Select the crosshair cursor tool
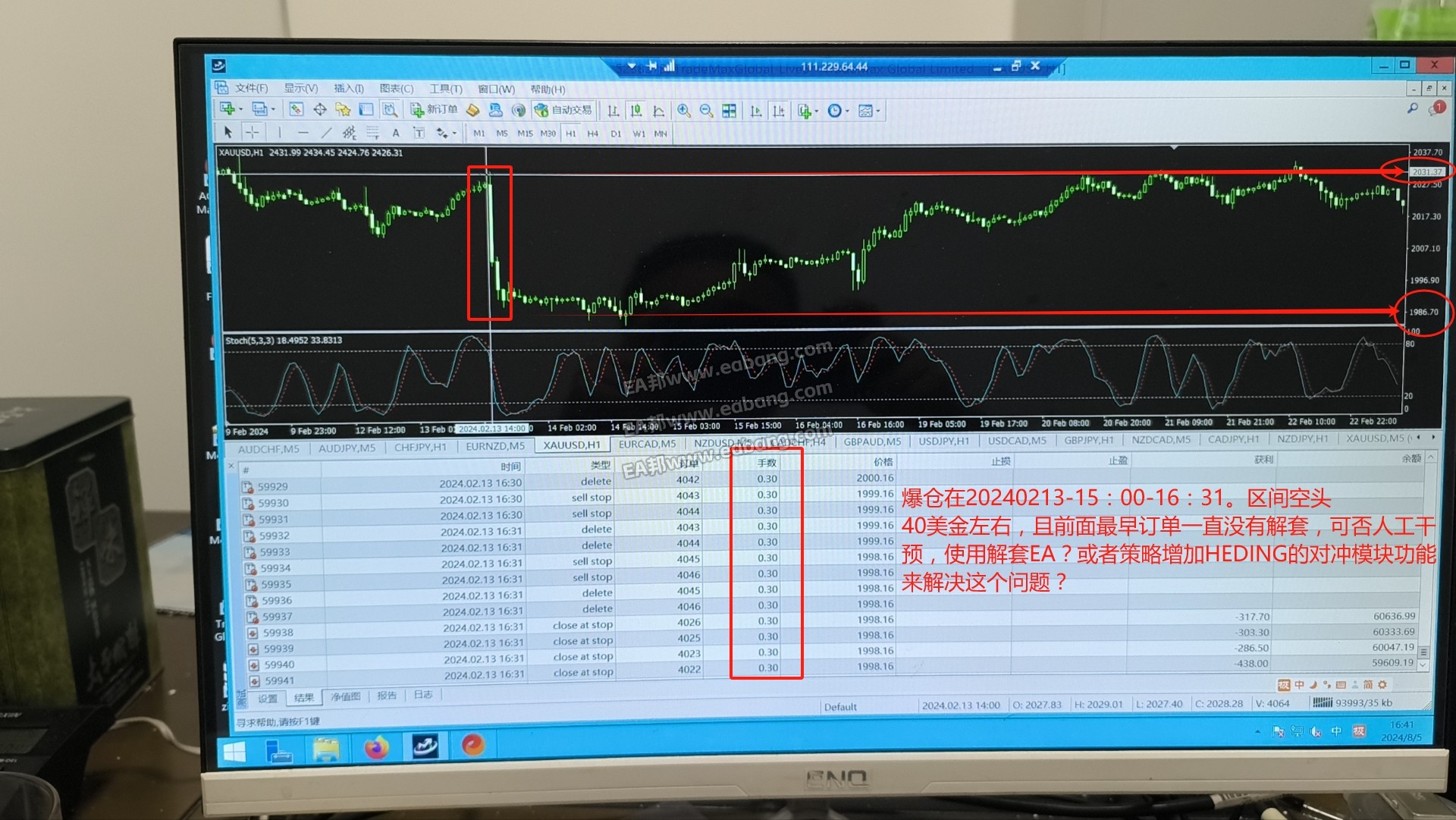Viewport: 1456px width, 820px height. (x=252, y=132)
